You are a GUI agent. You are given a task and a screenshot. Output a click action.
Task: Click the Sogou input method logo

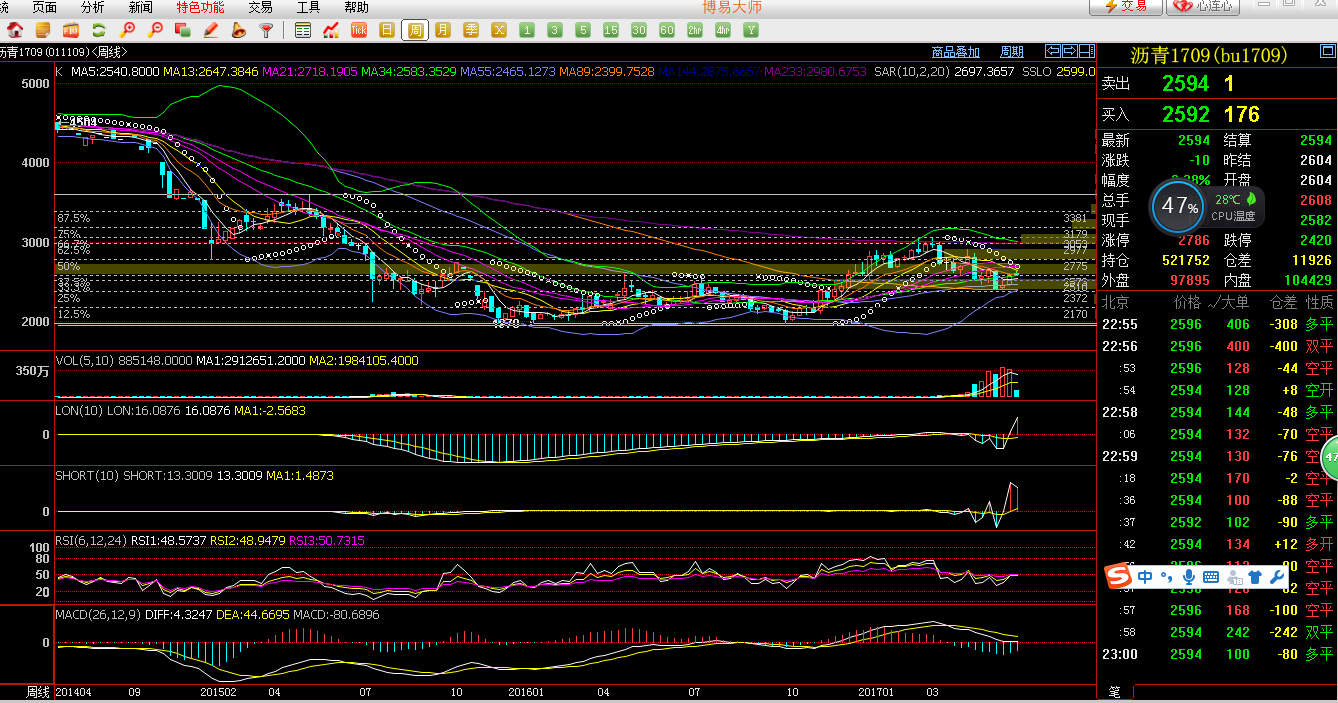click(x=1117, y=577)
